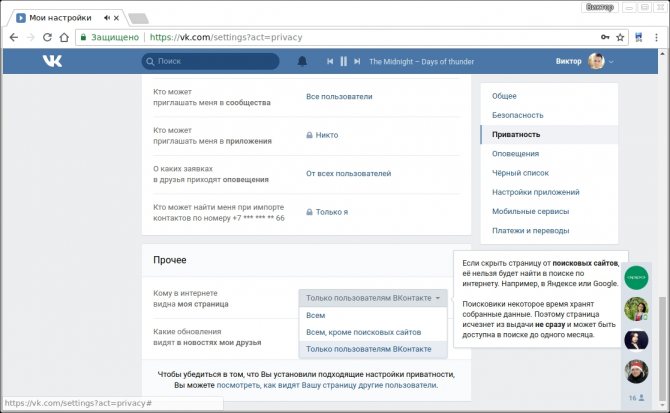
Task: Pause the playing track
Action: pyautogui.click(x=344, y=62)
